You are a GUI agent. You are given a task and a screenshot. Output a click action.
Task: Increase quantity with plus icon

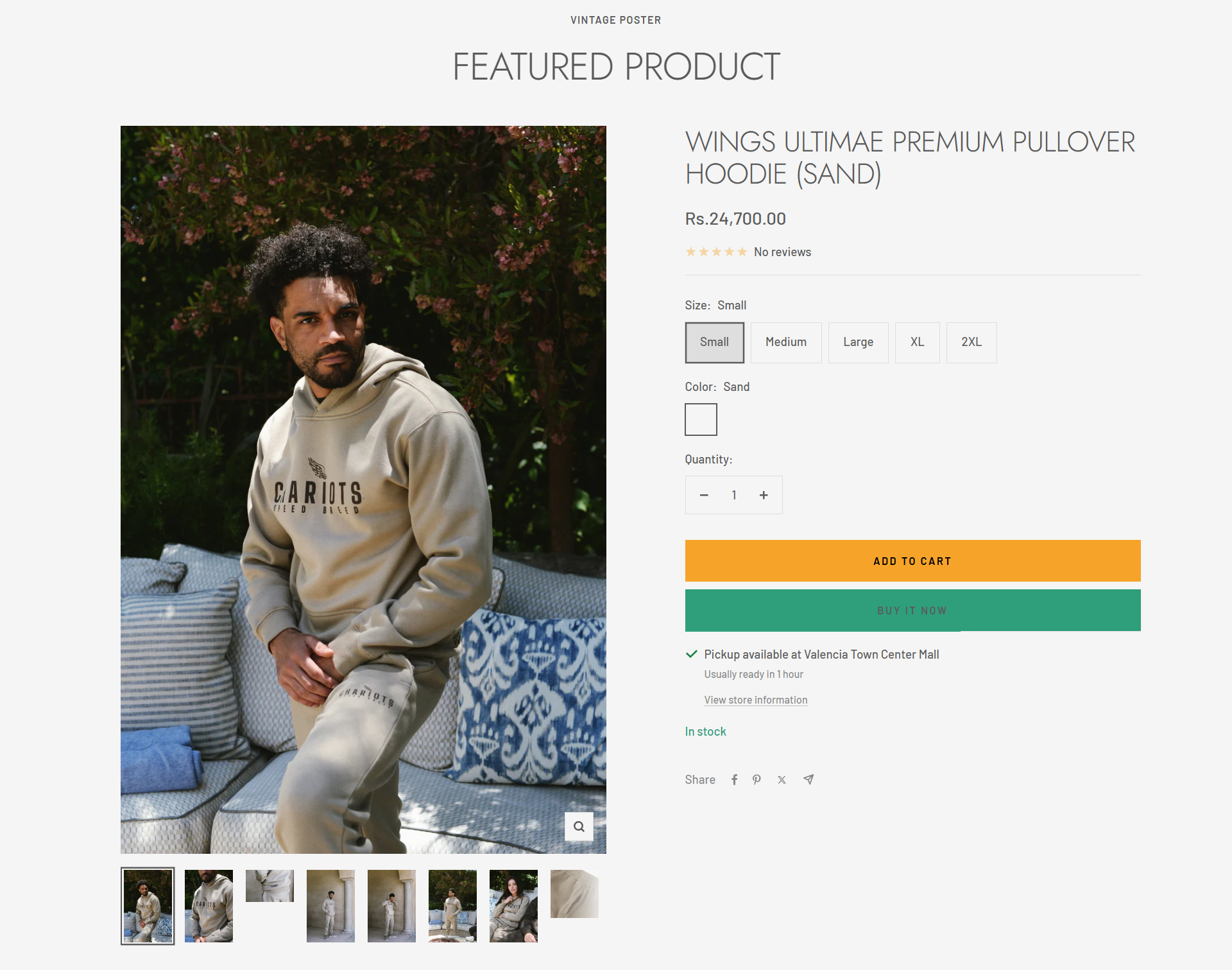(x=764, y=495)
